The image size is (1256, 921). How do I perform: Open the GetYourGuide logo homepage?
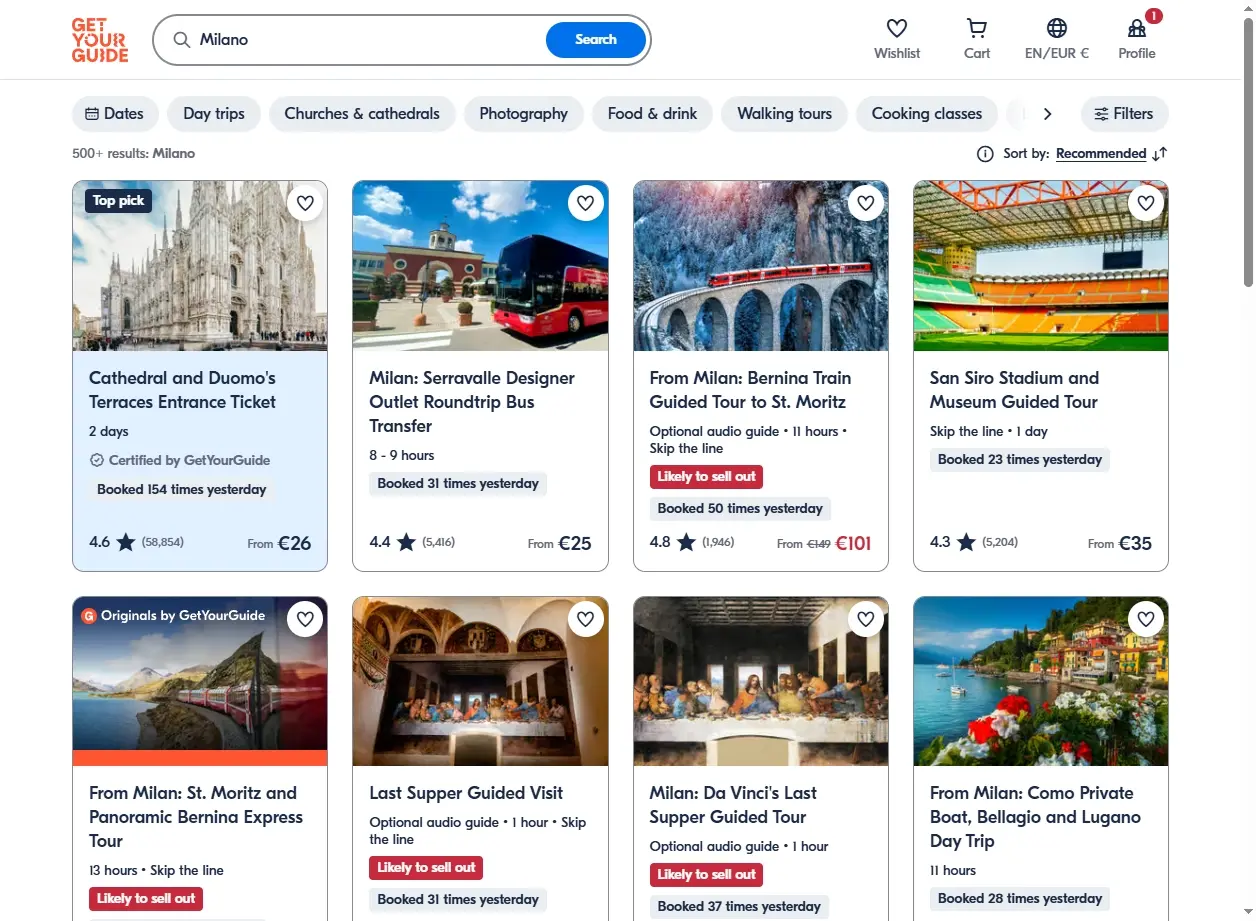pyautogui.click(x=100, y=40)
